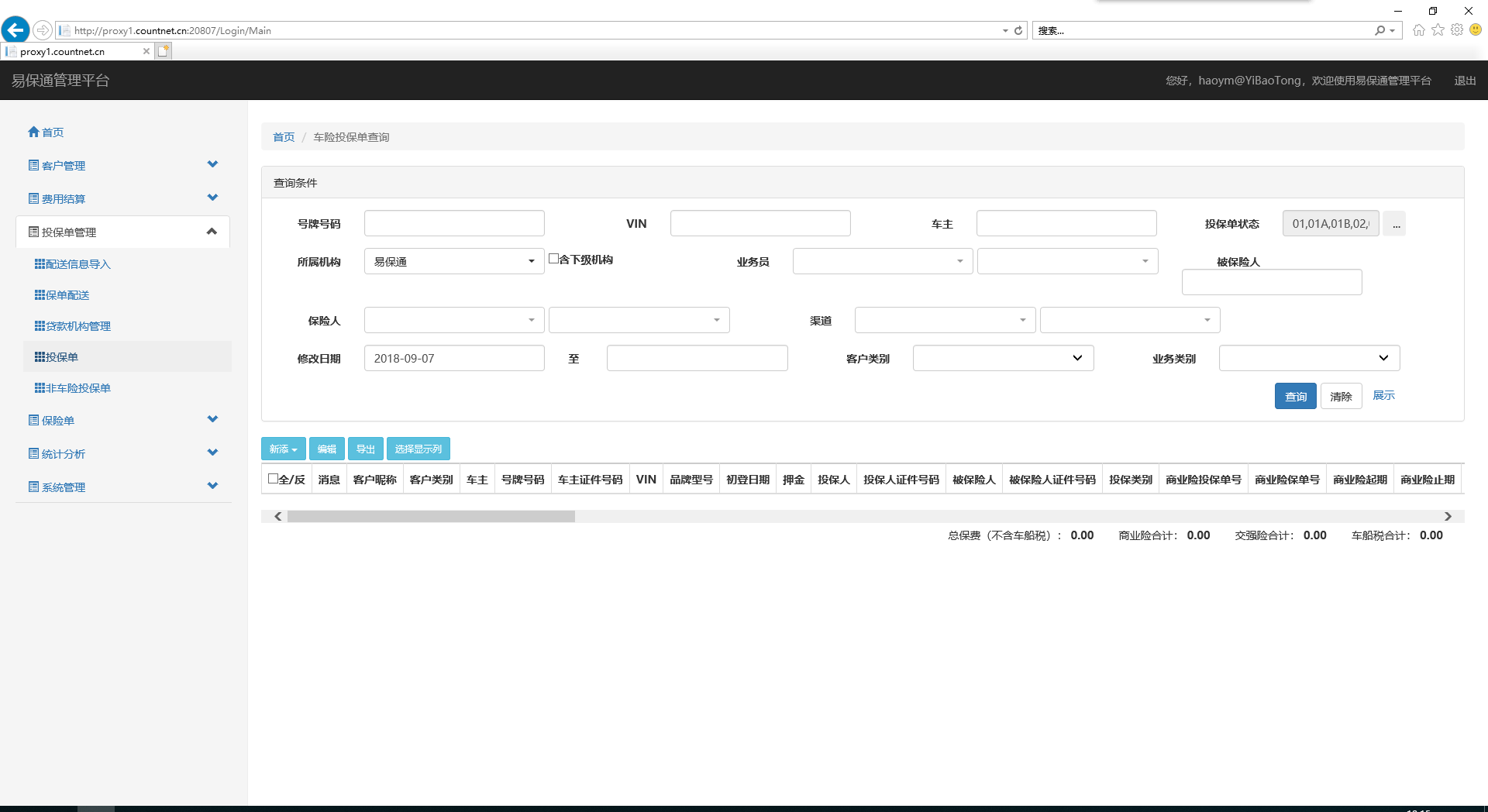Open the 客户类别 dropdown
This screenshot has height=812, width=1488.
[1004, 358]
